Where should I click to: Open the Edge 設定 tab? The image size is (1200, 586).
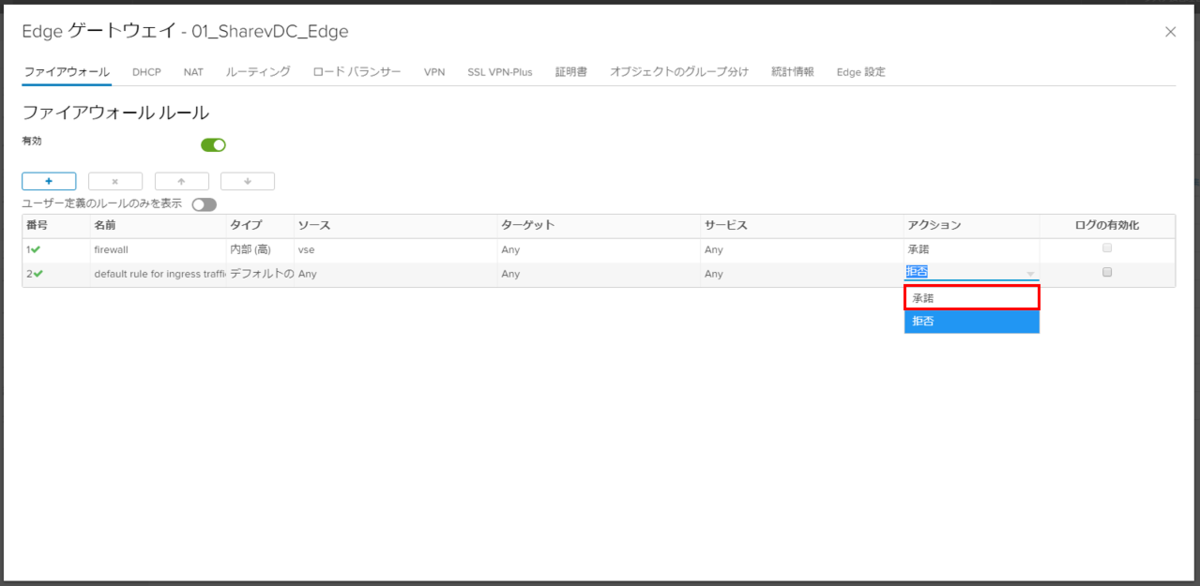[x=860, y=72]
